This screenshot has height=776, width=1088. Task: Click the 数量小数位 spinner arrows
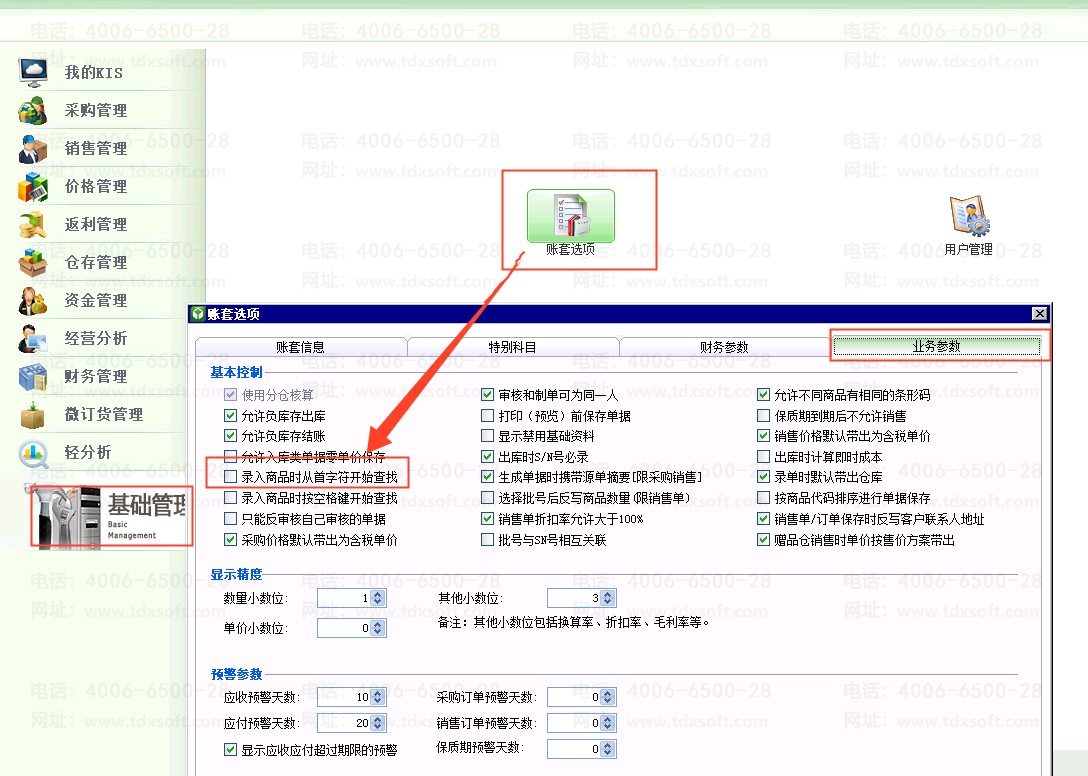pos(378,599)
